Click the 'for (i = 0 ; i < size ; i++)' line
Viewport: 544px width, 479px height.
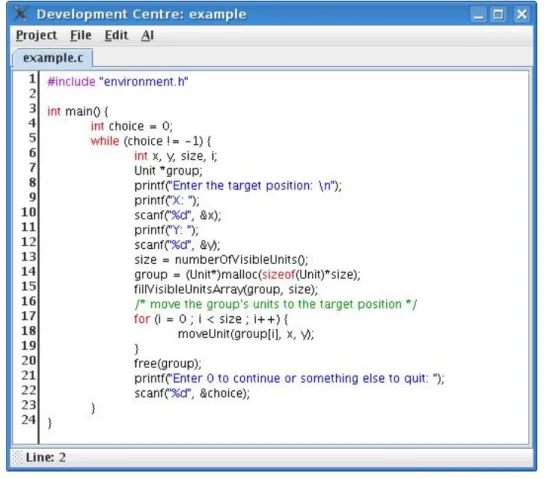tap(211, 319)
